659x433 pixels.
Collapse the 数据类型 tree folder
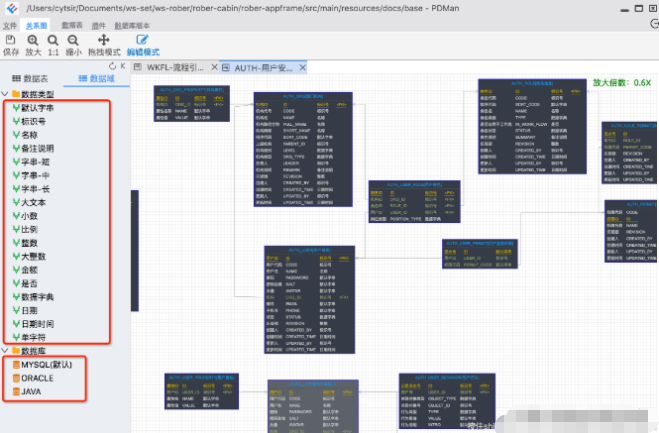pos(5,94)
